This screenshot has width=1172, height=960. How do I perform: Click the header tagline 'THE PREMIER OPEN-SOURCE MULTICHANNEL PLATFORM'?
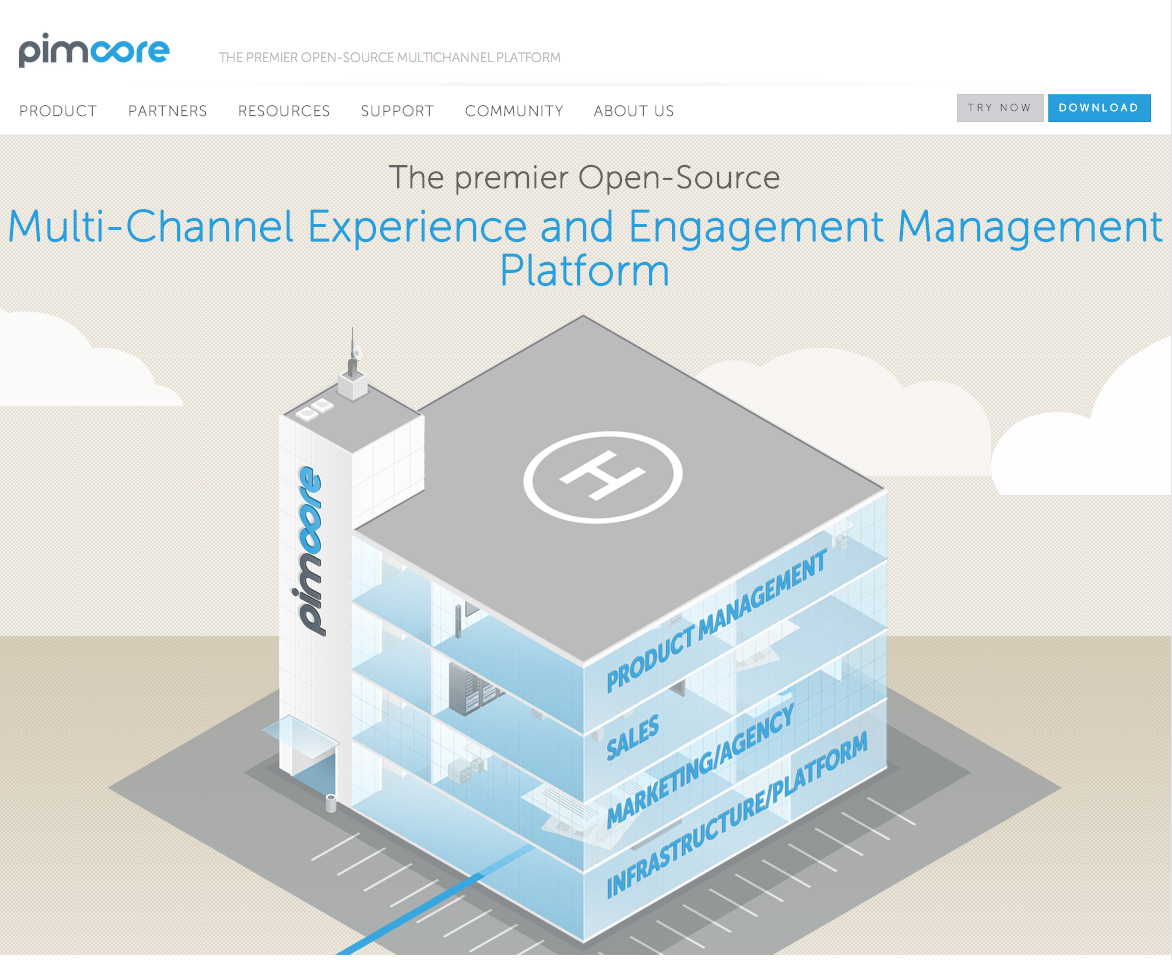point(389,58)
